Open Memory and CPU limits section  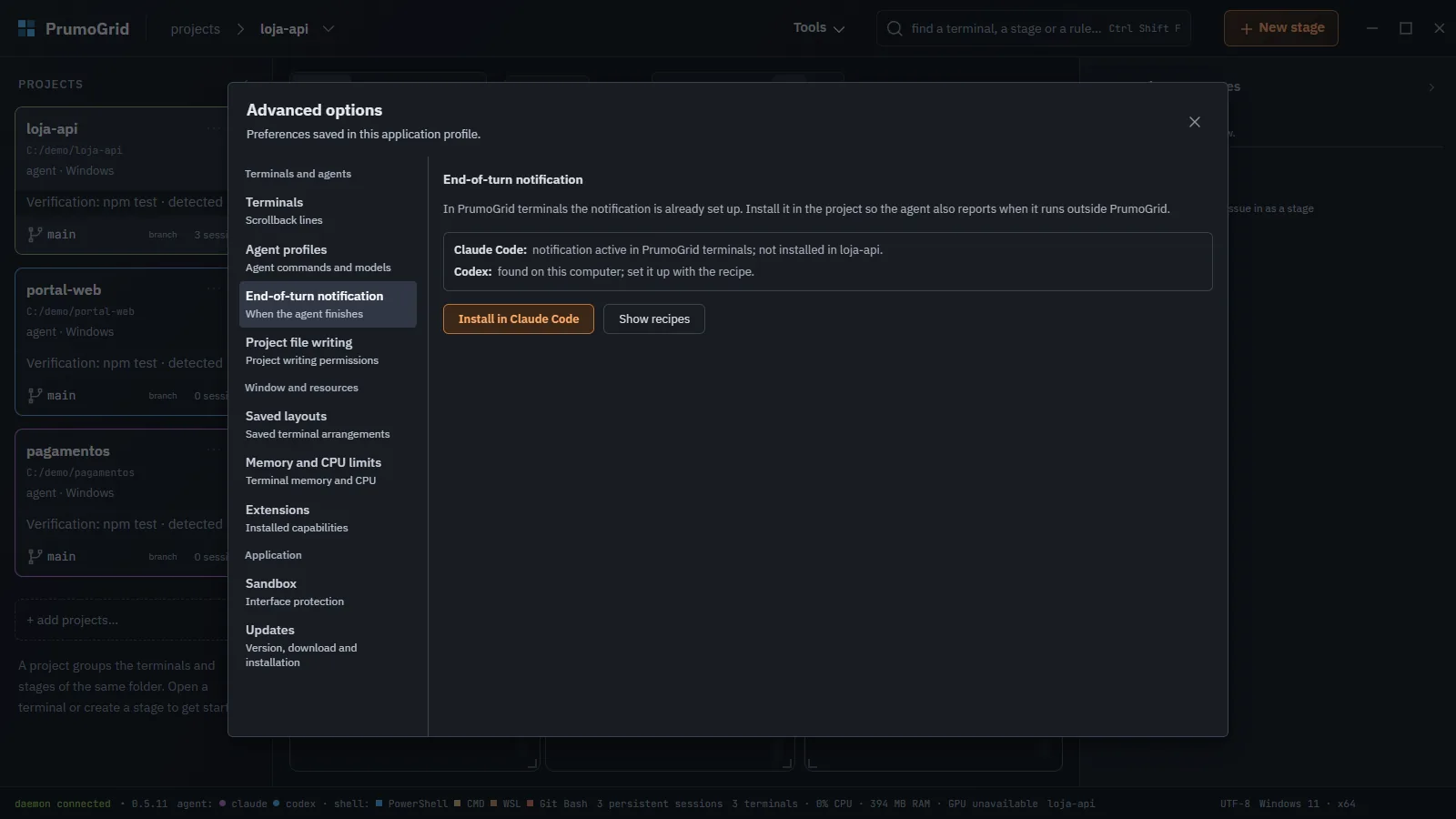coord(328,470)
